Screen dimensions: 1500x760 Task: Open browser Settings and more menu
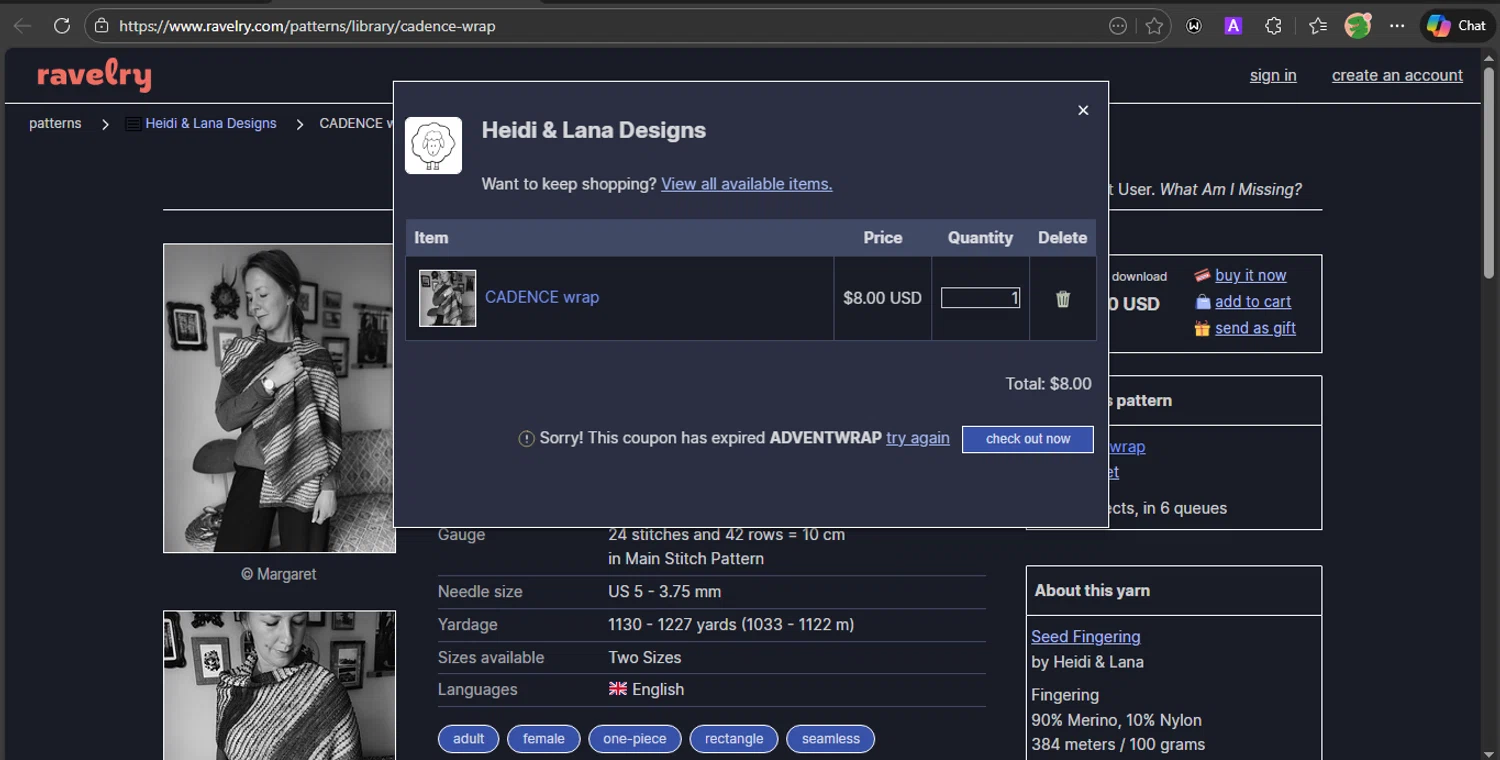click(x=1397, y=26)
